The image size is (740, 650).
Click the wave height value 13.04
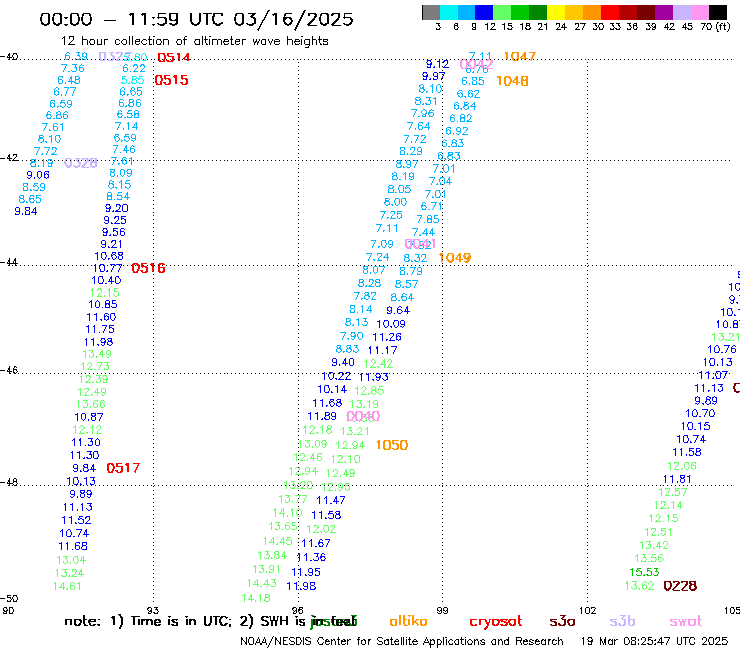[71, 560]
